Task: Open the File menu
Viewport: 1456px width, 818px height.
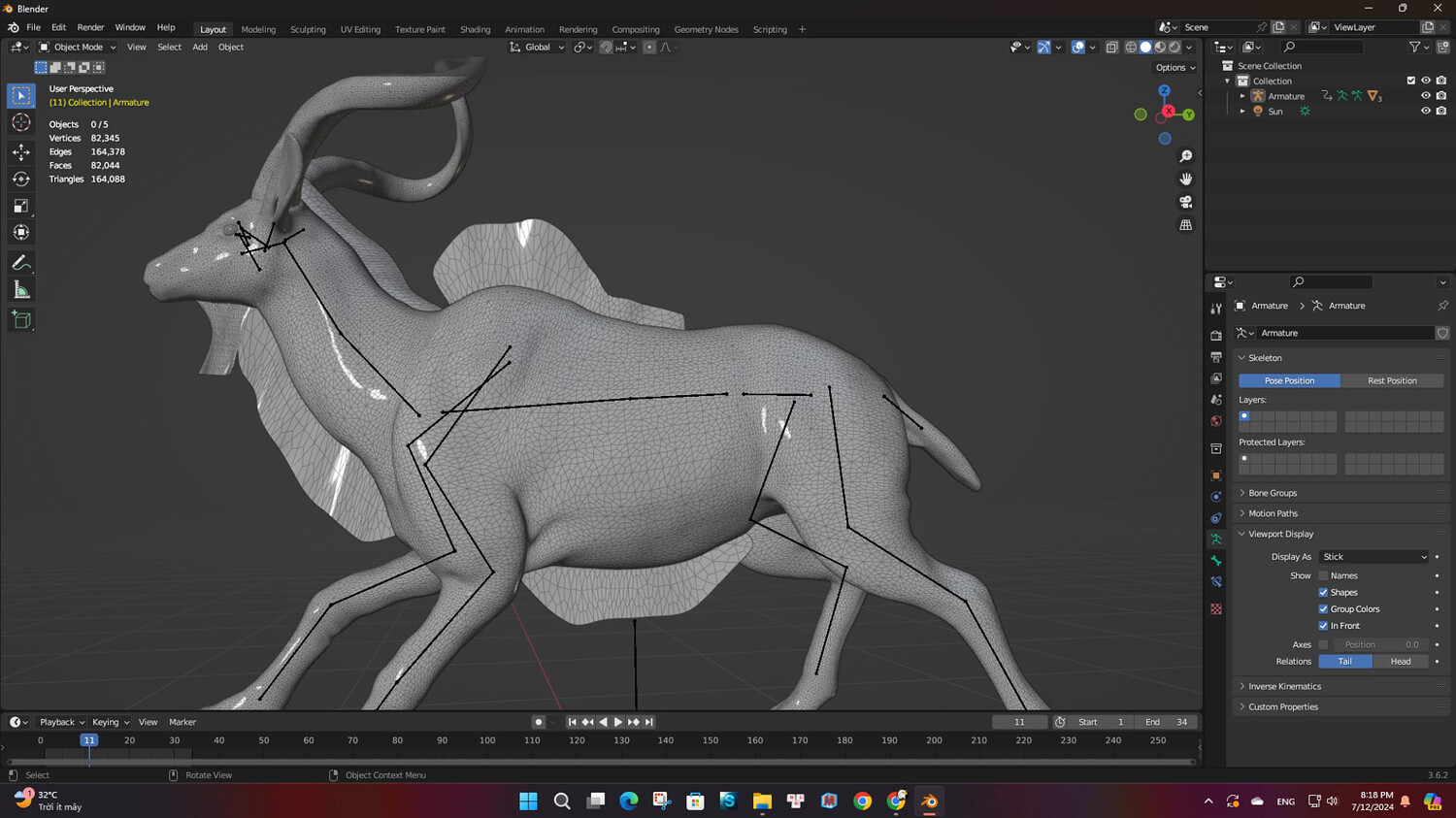Action: coord(33,28)
